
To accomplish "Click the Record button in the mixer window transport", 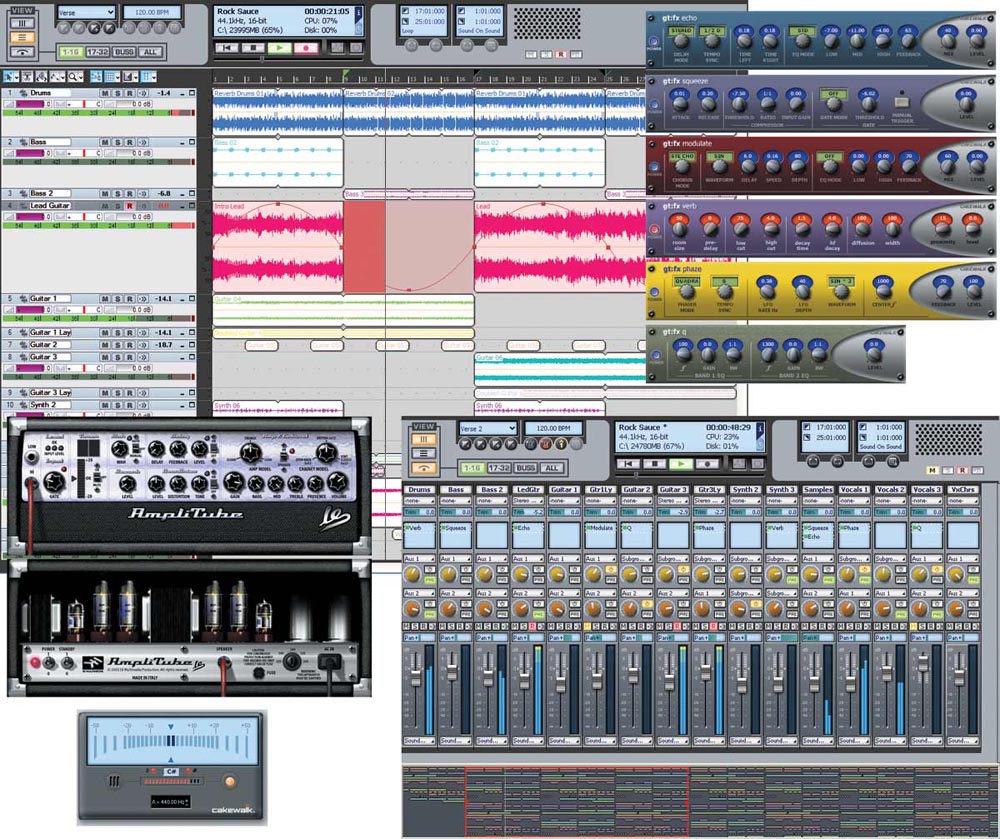I will (x=707, y=463).
